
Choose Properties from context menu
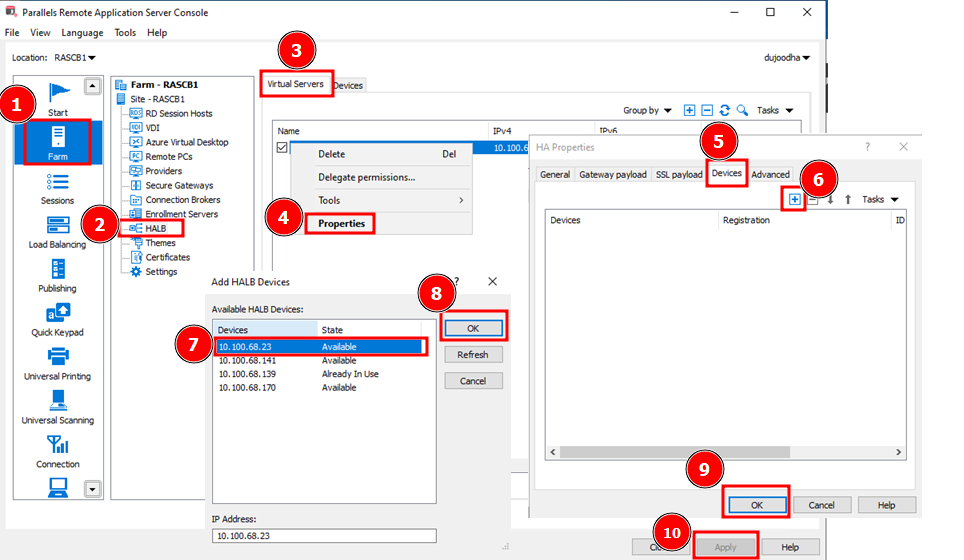point(341,223)
